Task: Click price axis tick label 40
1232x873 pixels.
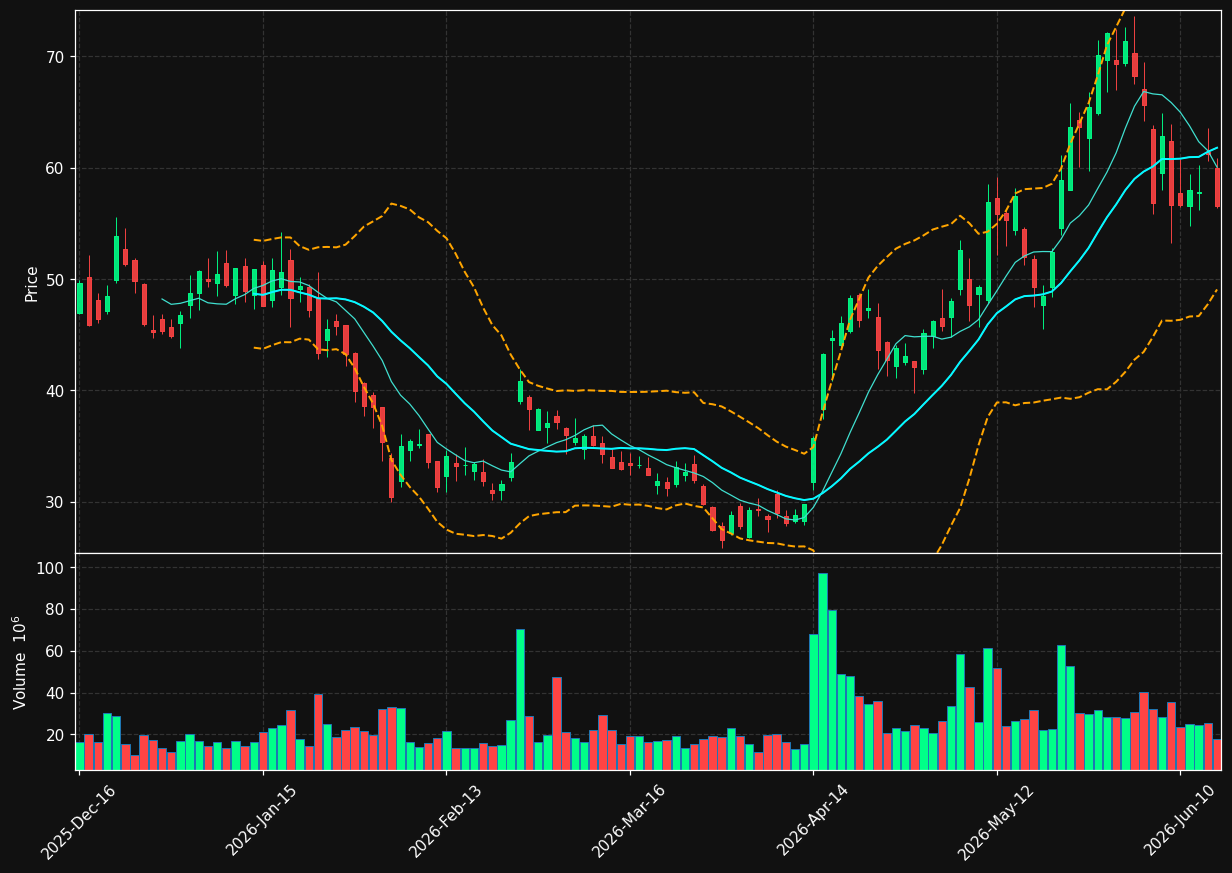Action: [54, 391]
